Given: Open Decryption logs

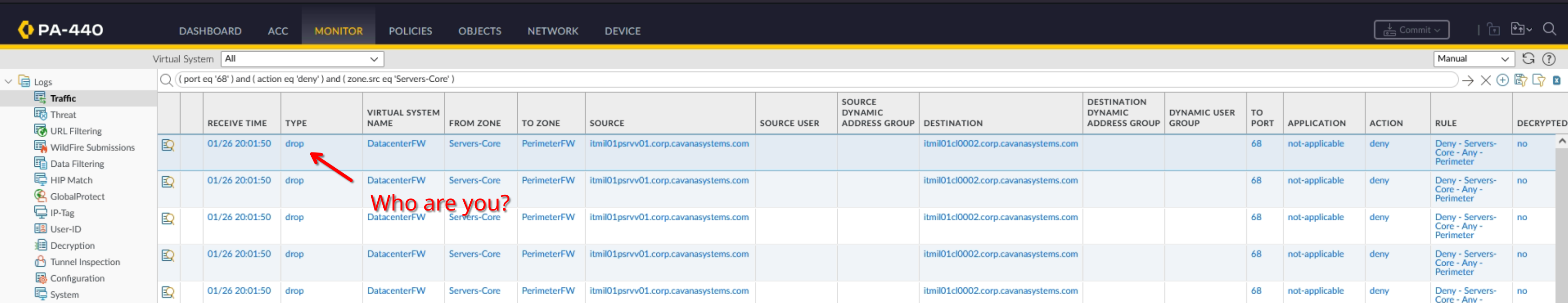Looking at the screenshot, I should [73, 246].
